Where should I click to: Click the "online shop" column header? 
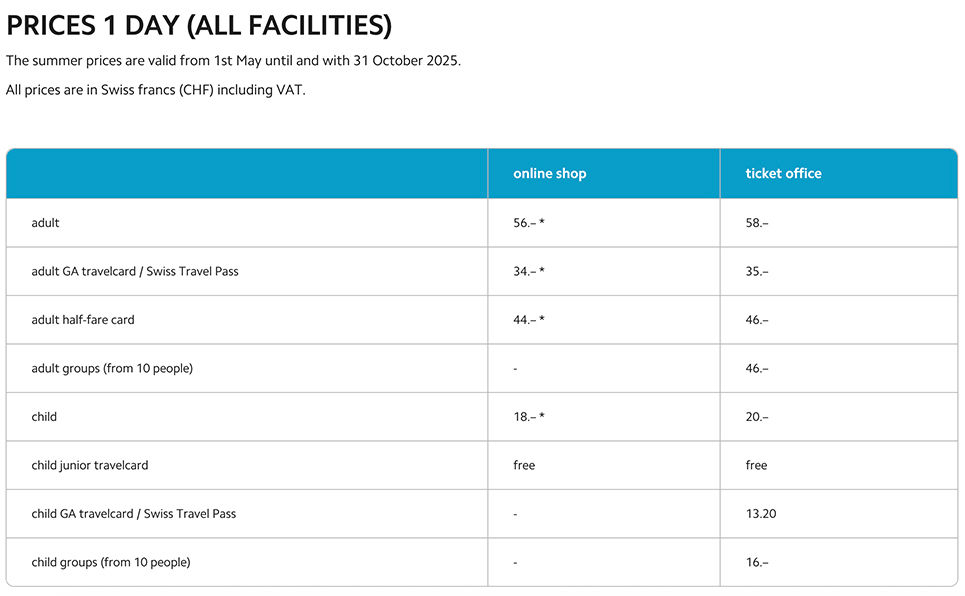tap(549, 173)
